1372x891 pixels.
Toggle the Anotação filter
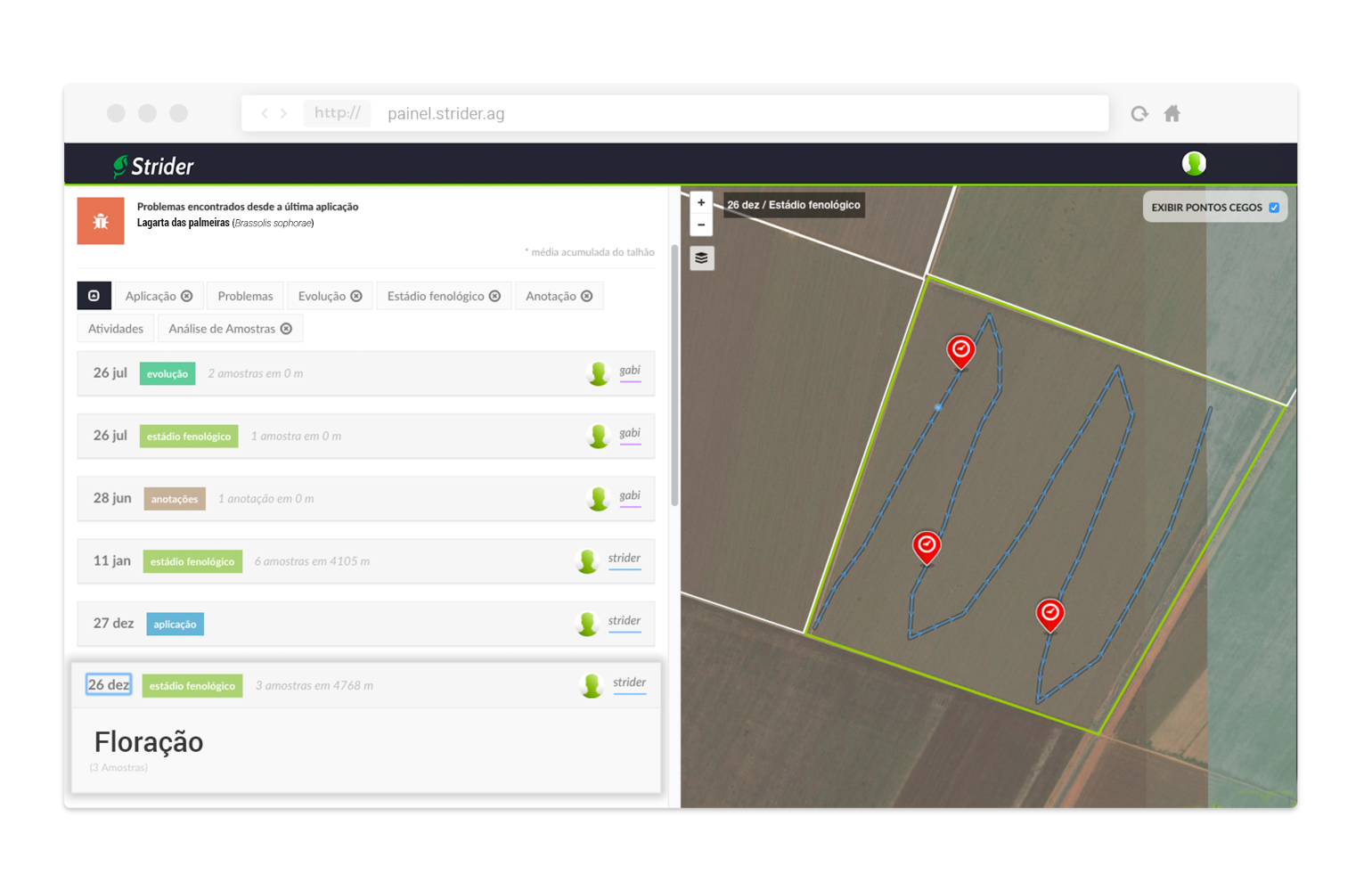click(x=559, y=296)
